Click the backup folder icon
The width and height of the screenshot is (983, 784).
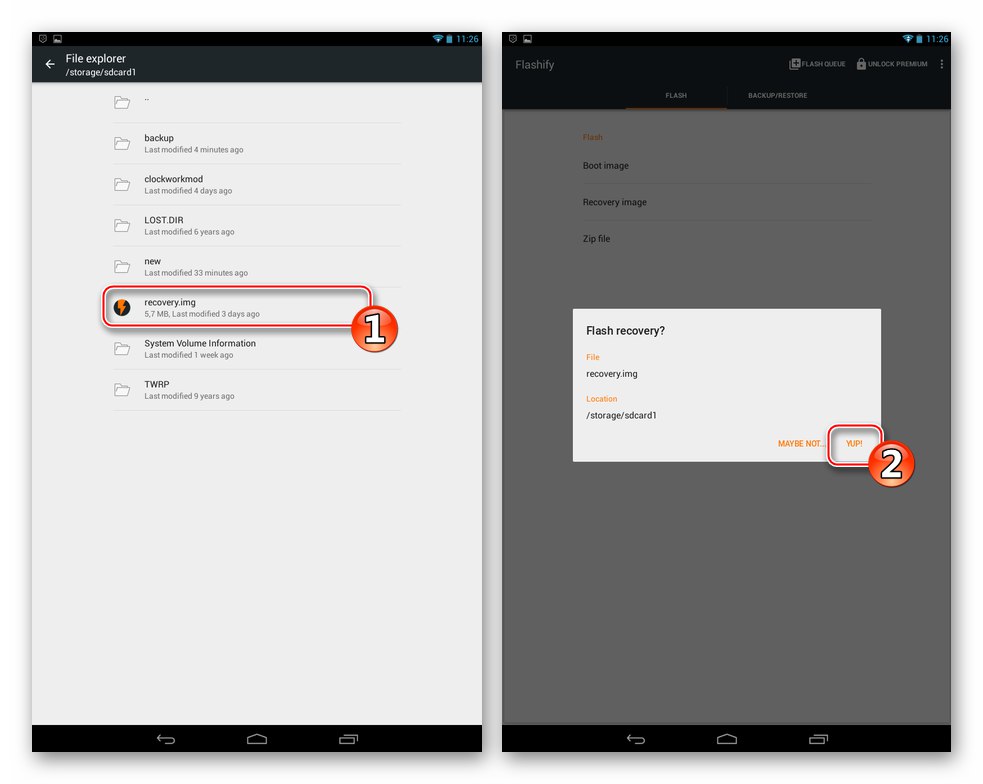(122, 144)
